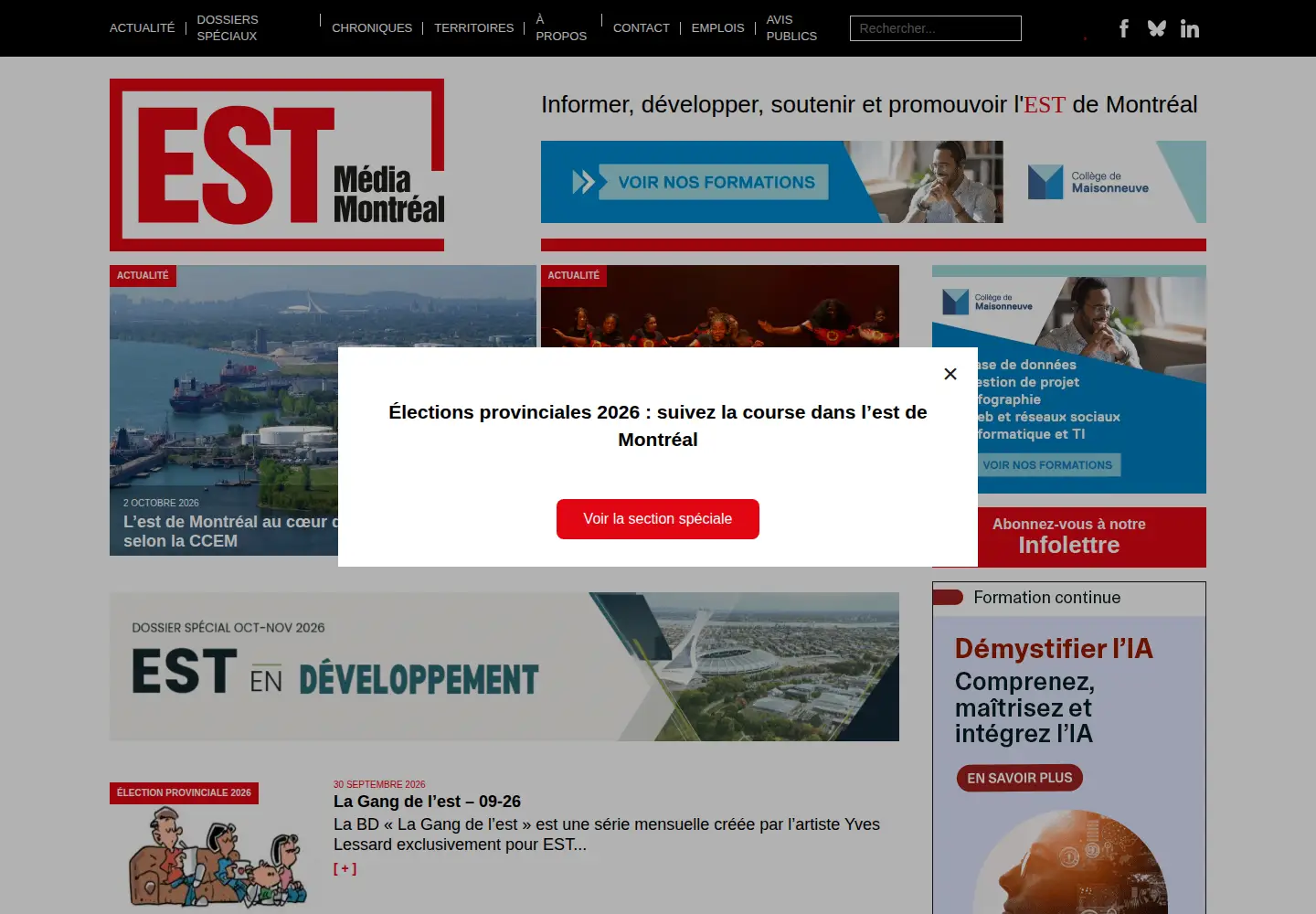Click the Élection provinciale 2026 tag

pyautogui.click(x=184, y=793)
